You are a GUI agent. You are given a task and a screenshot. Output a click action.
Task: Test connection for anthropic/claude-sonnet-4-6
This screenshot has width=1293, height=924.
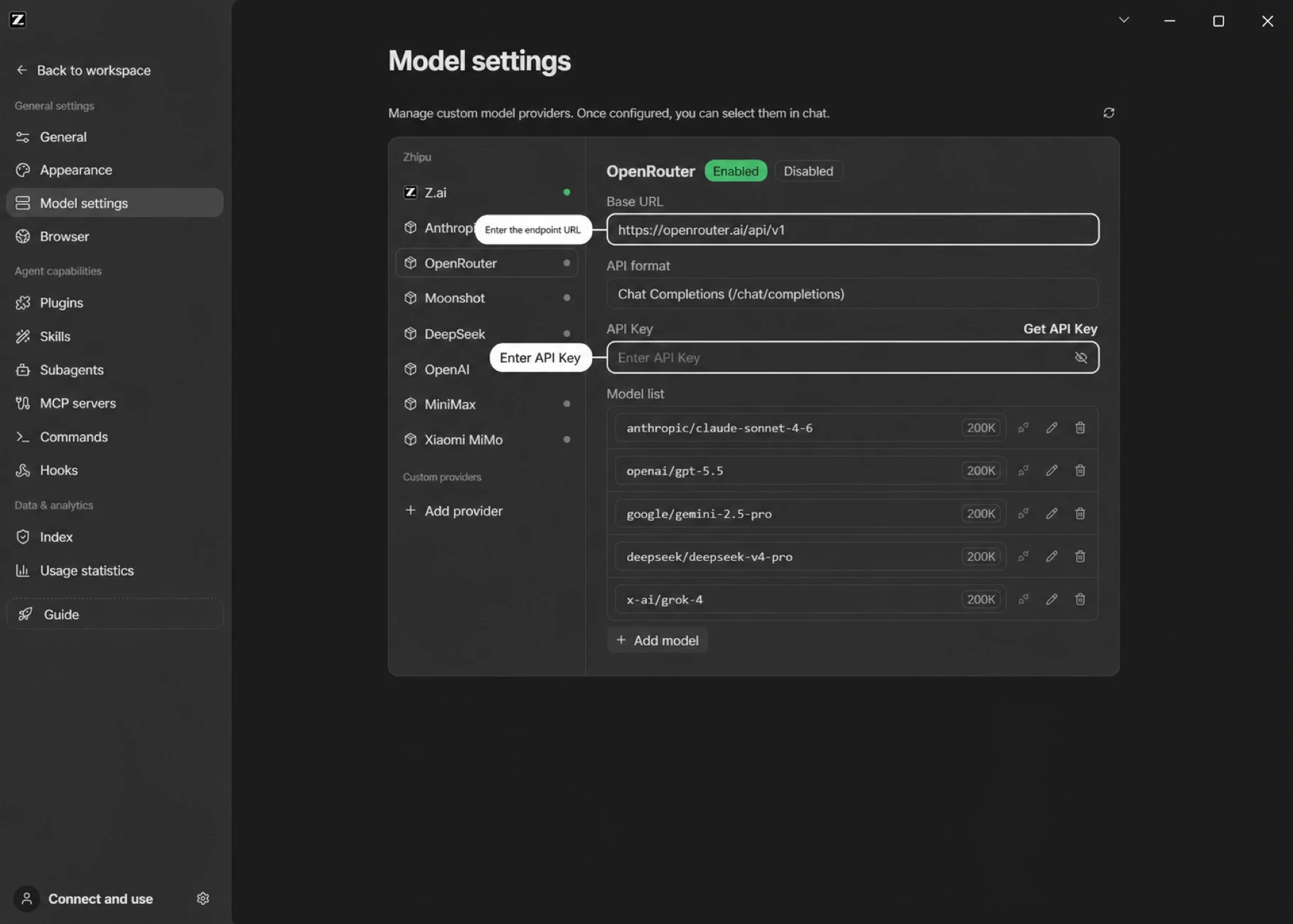coord(1023,428)
